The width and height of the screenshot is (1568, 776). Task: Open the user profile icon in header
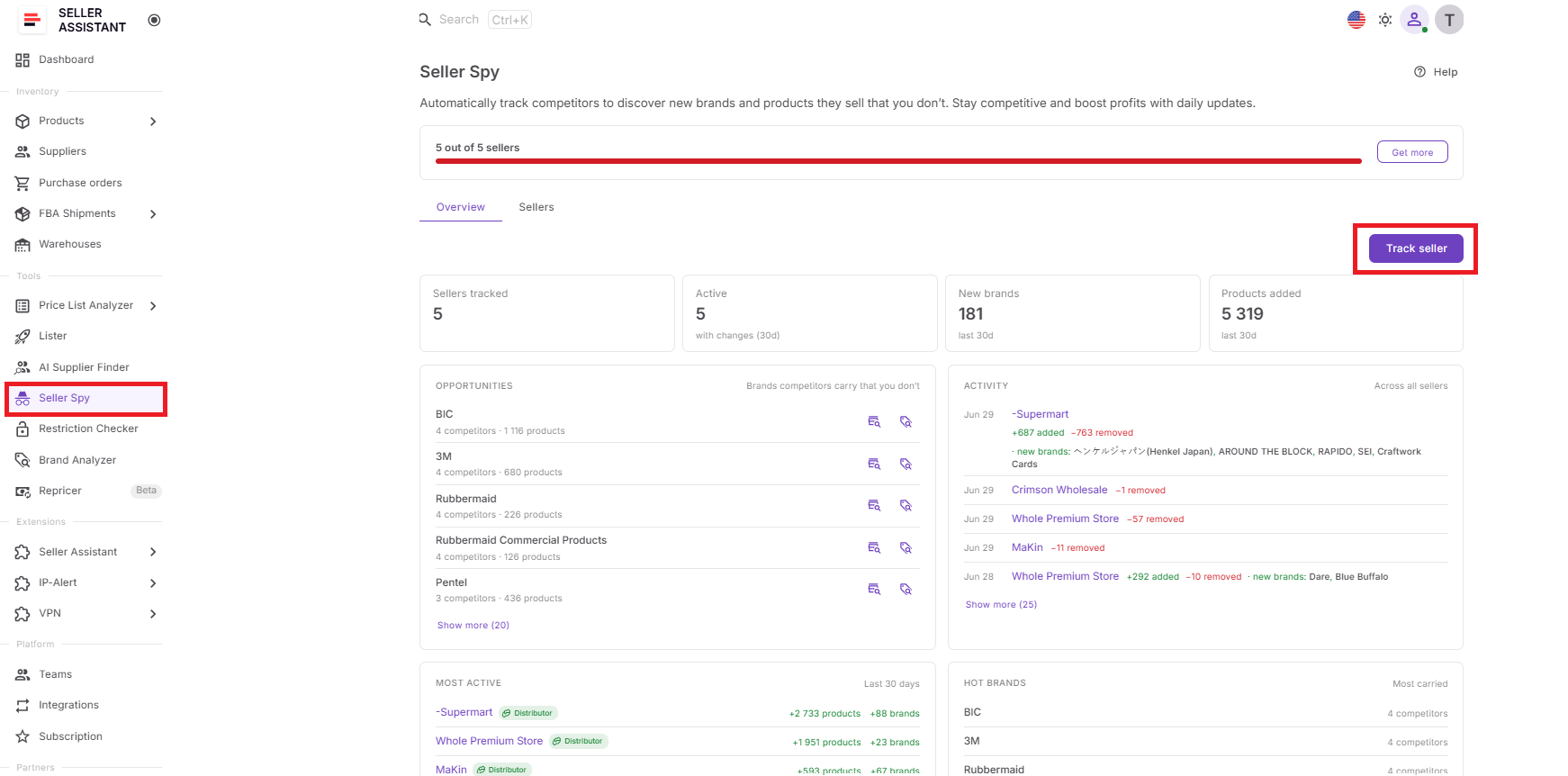point(1414,20)
